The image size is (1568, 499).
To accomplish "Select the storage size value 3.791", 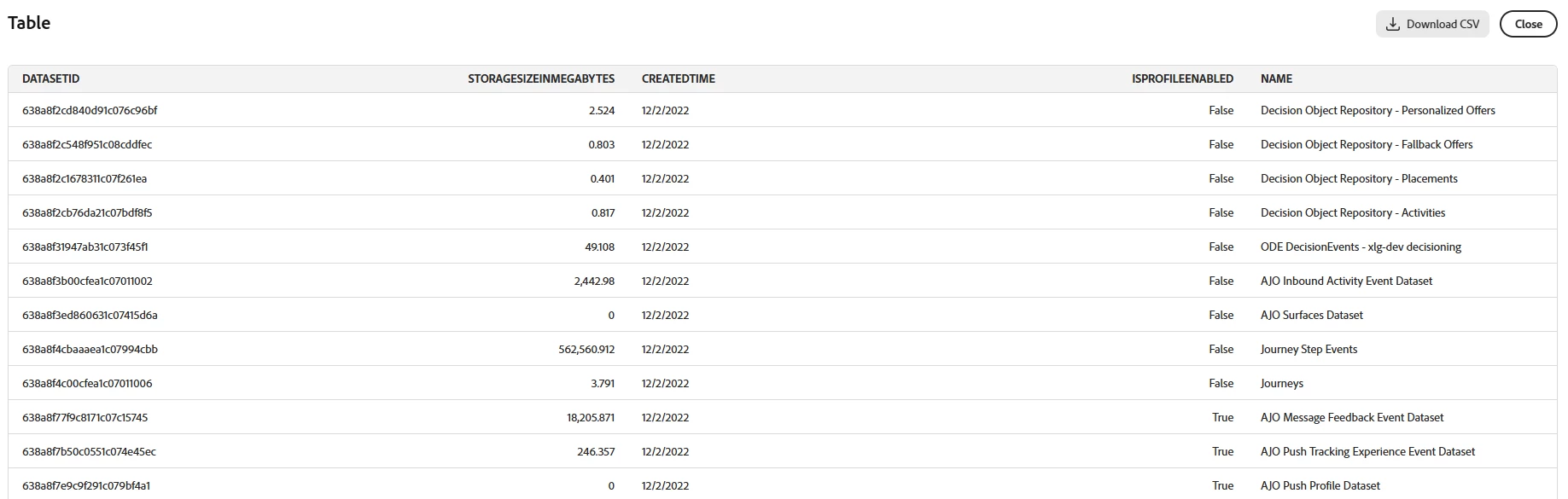I will 603,383.
